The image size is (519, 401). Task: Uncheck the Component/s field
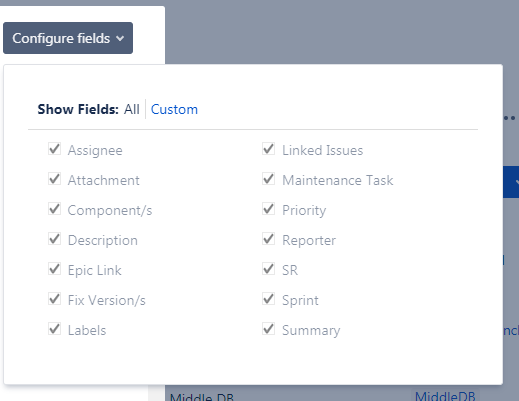click(x=54, y=209)
